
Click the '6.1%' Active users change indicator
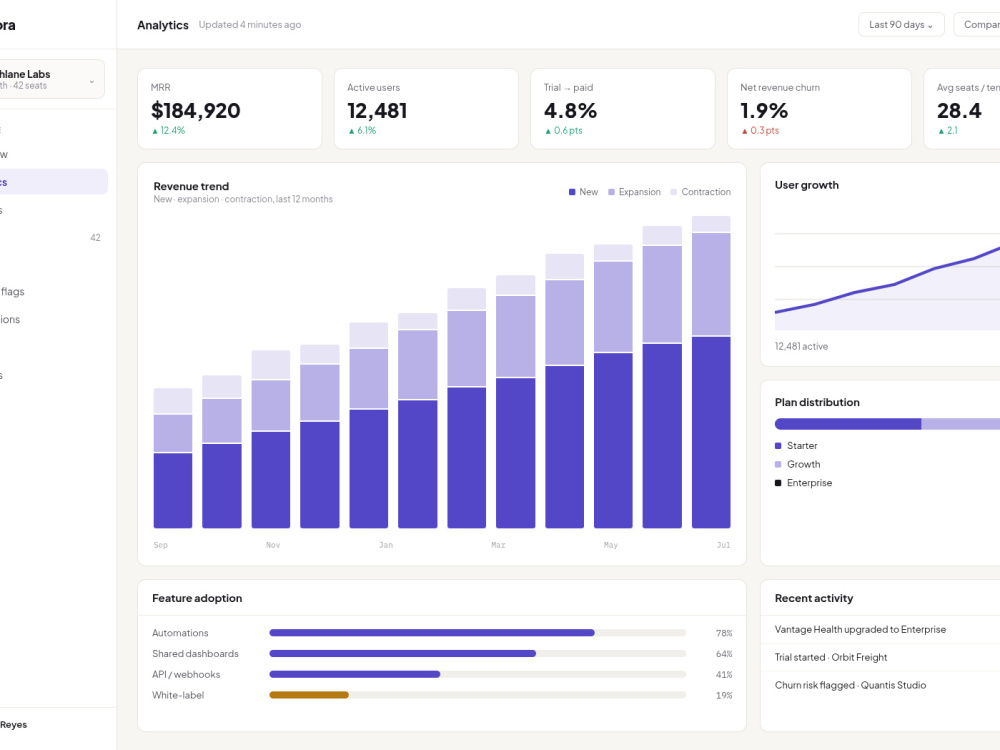[x=362, y=130]
